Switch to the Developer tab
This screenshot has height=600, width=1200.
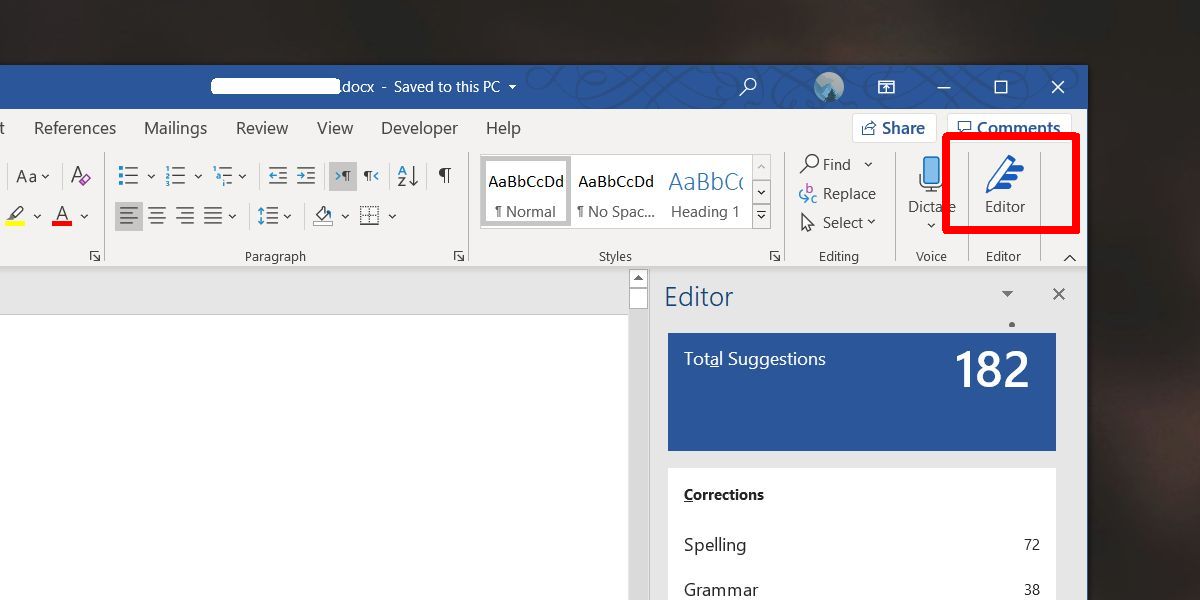point(419,128)
